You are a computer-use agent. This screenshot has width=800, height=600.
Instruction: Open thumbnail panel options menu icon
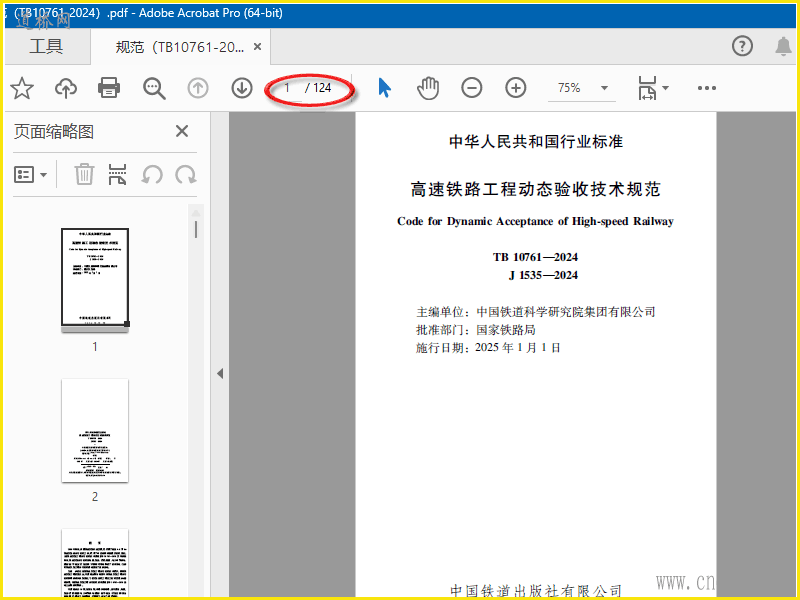[x=30, y=174]
